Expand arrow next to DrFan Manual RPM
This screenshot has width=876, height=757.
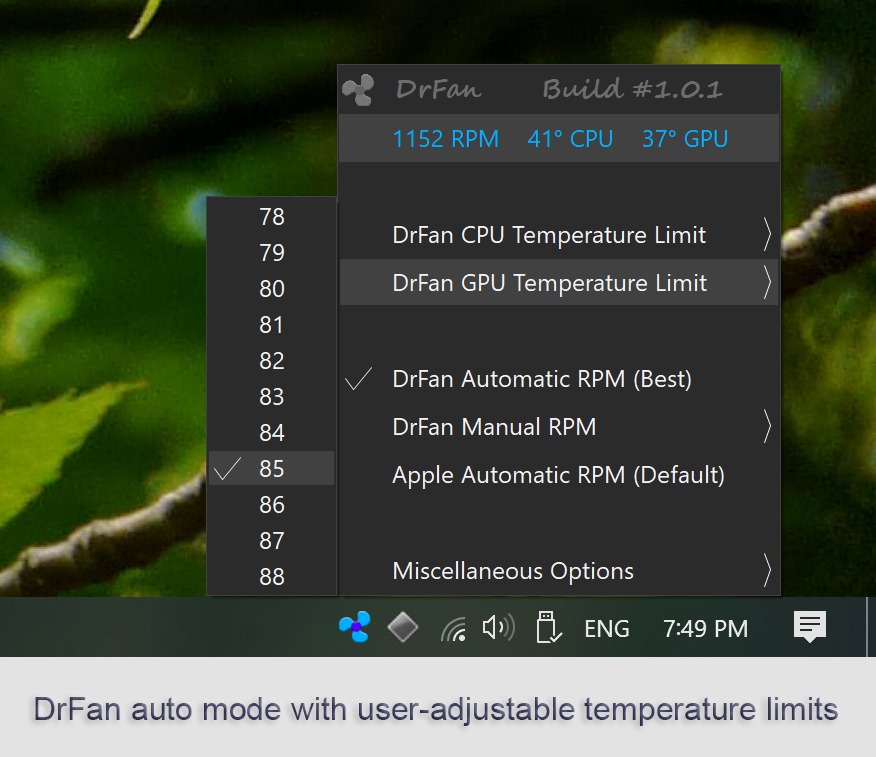(x=768, y=427)
